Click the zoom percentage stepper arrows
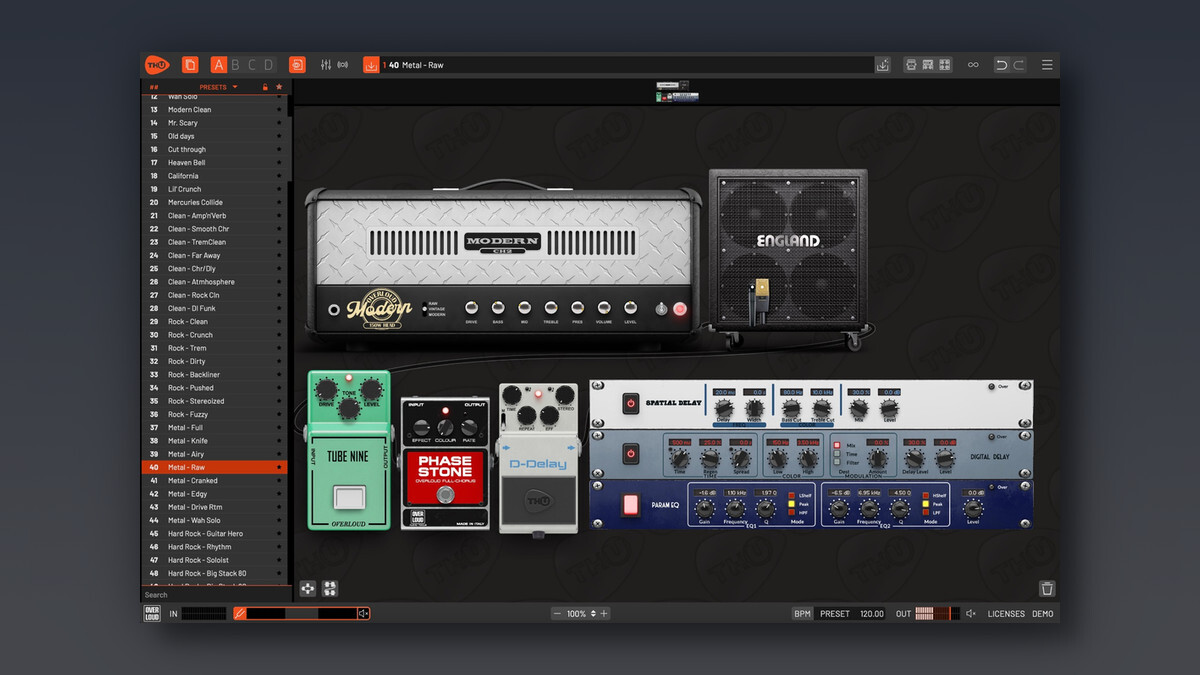1200x675 pixels. (x=593, y=613)
